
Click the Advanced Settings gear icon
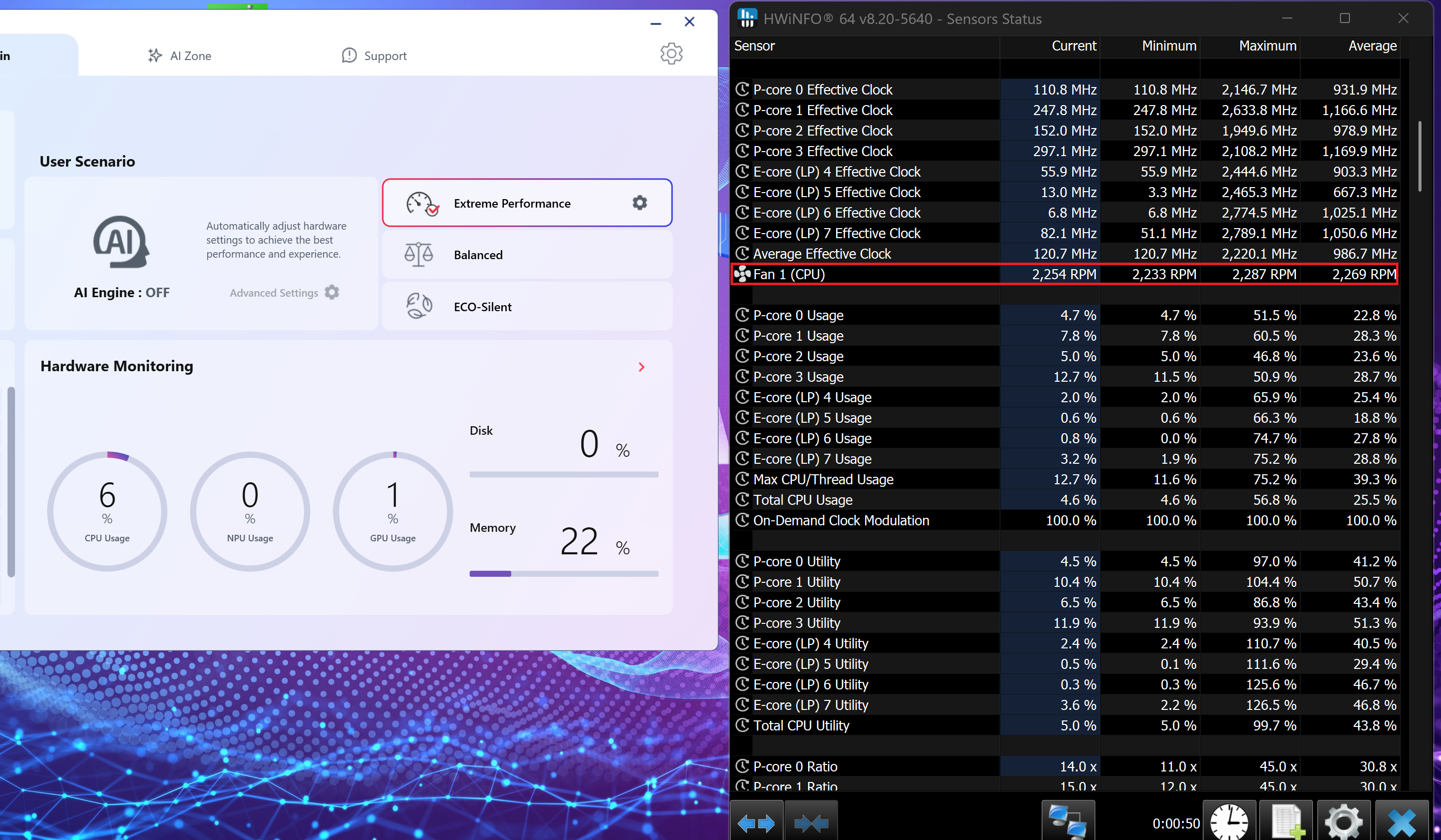click(x=332, y=292)
